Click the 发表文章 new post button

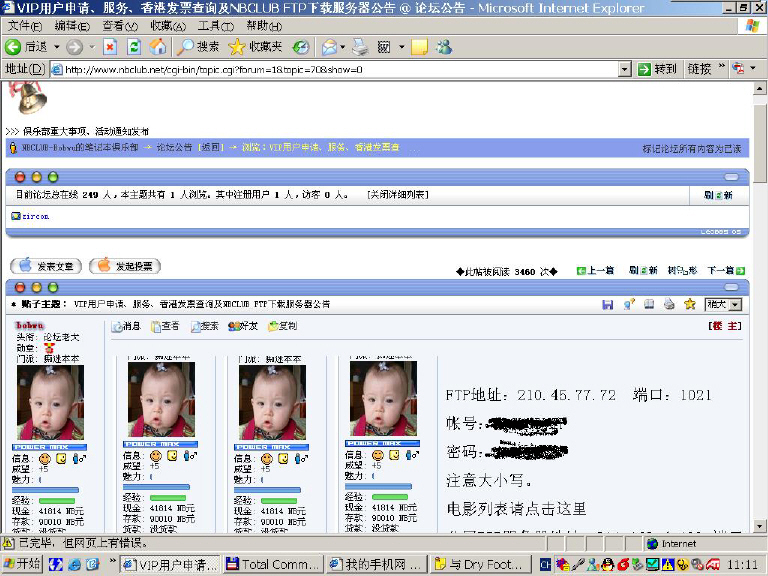coord(47,266)
